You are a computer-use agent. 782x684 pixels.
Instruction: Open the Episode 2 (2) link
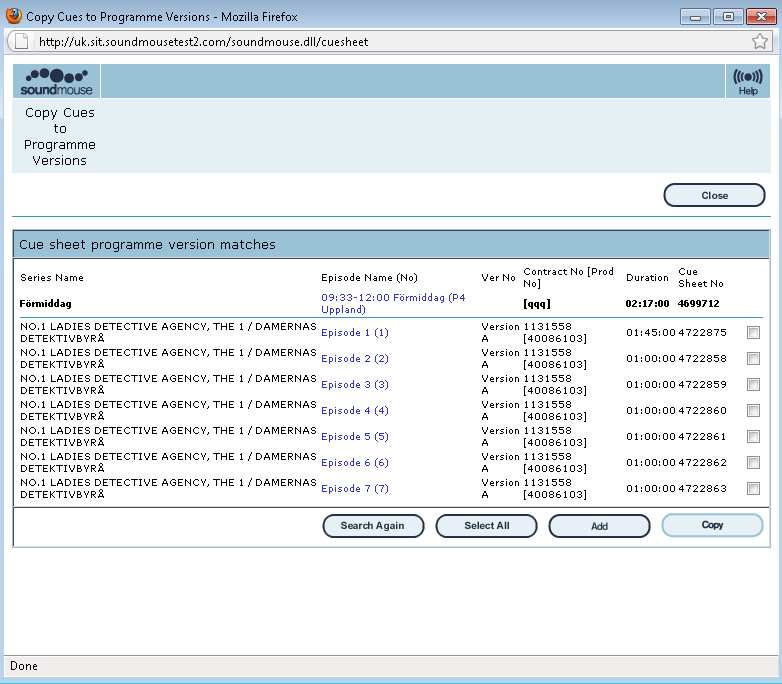coord(355,359)
